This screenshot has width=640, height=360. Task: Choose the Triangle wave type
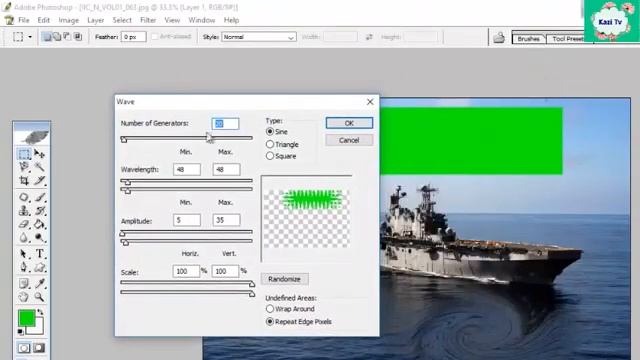pos(270,144)
